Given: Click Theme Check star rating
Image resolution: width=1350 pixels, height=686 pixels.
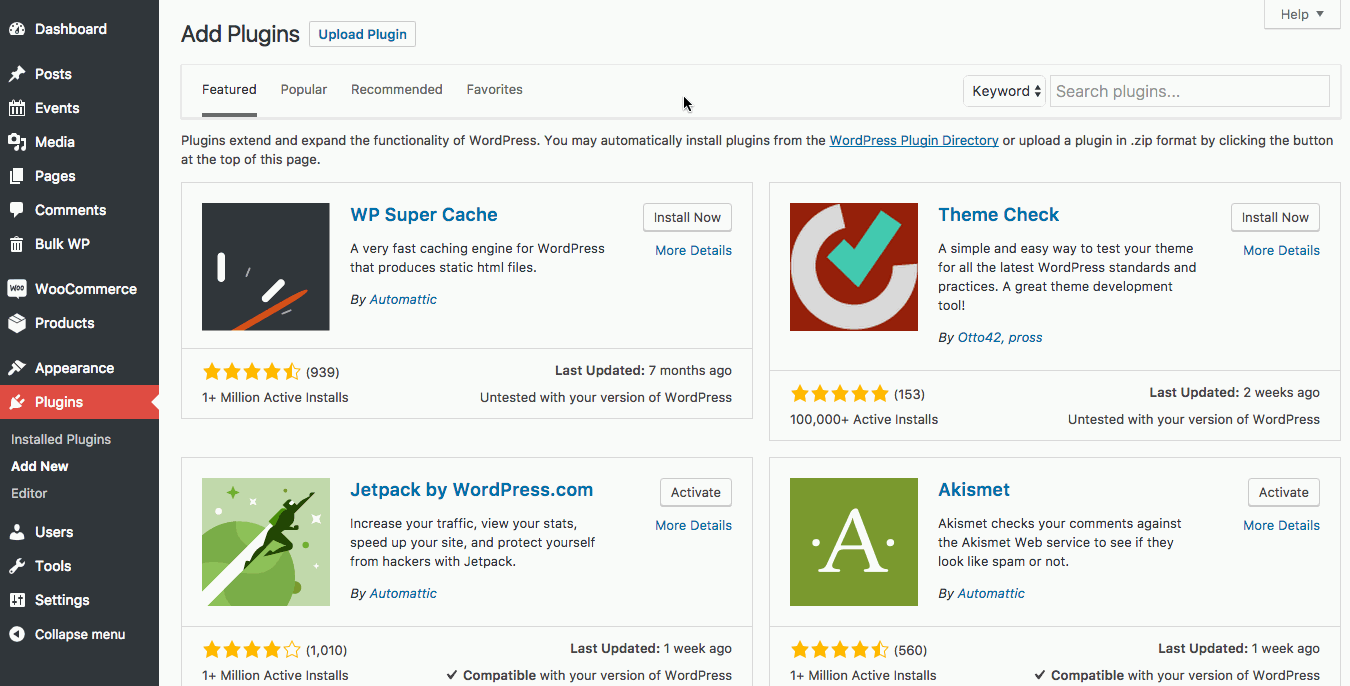Looking at the screenshot, I should (839, 394).
